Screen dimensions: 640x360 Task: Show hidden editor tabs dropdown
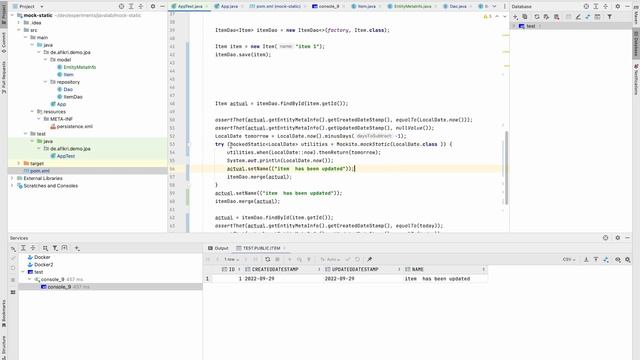click(x=494, y=7)
